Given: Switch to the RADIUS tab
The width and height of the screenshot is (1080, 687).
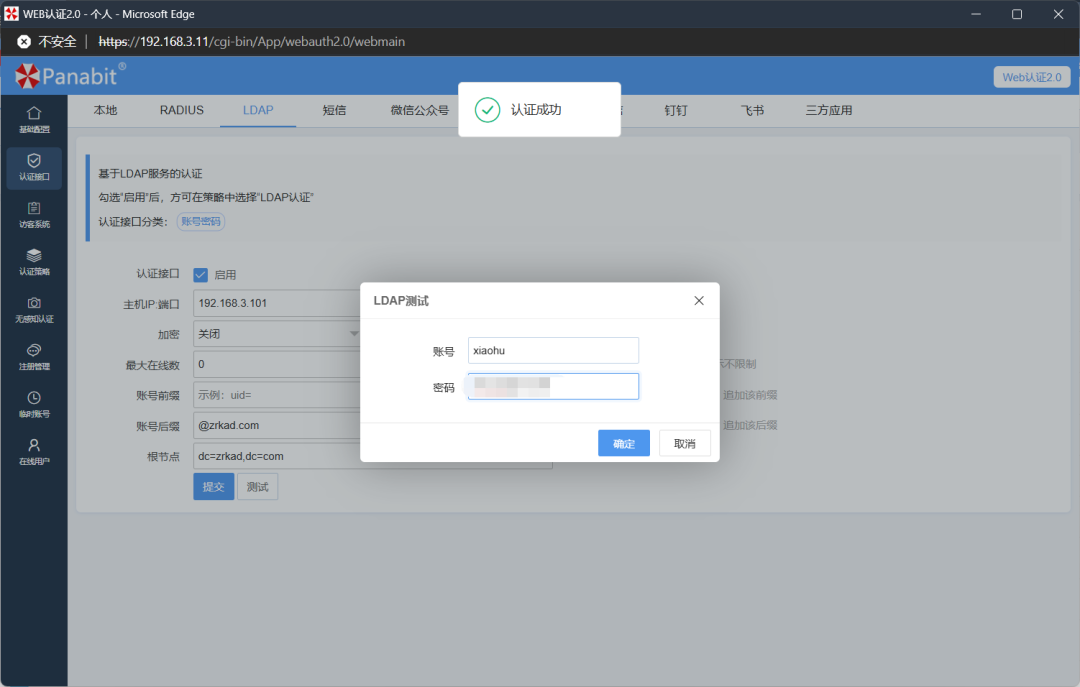Looking at the screenshot, I should (180, 110).
